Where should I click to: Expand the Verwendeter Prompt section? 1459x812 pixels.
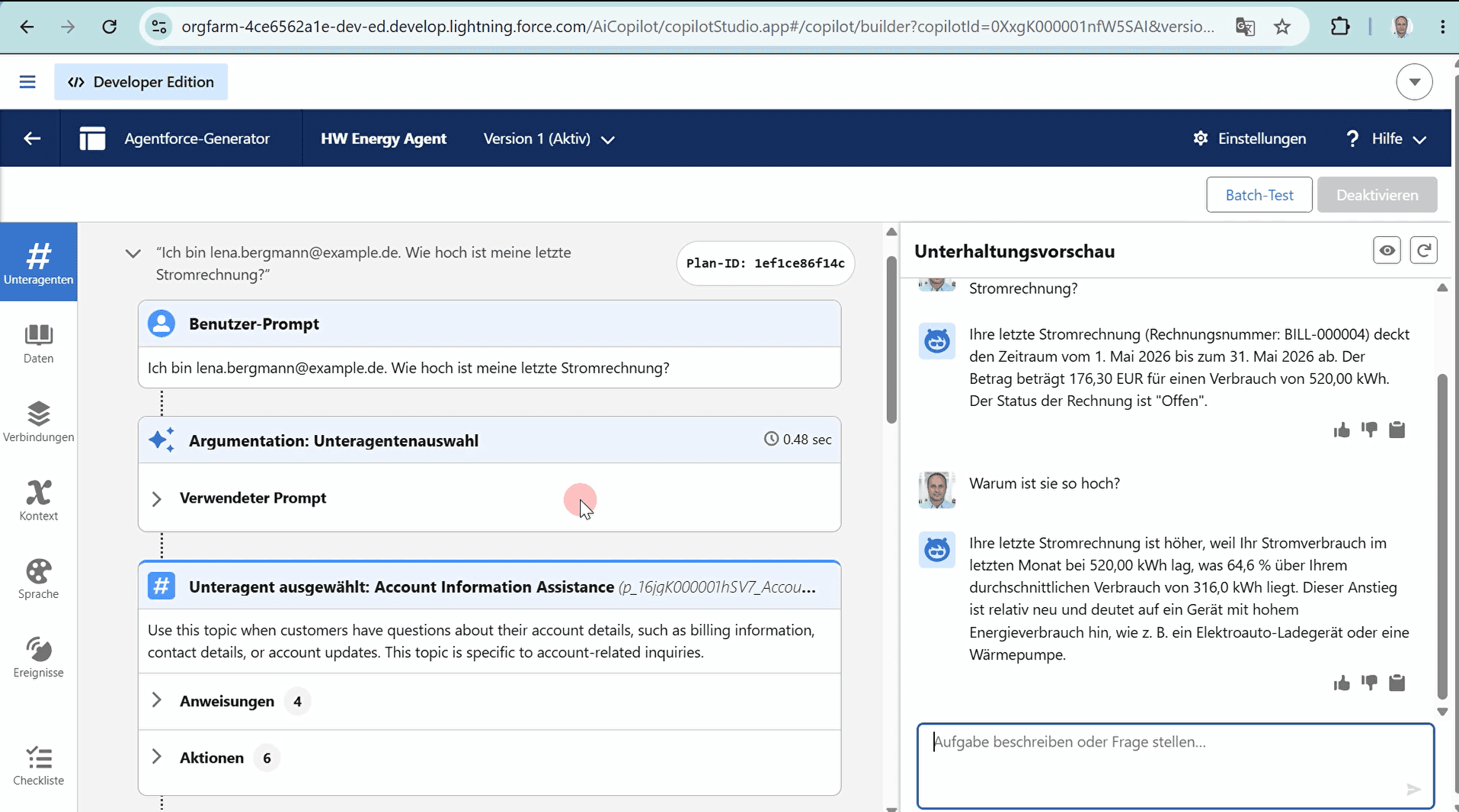[157, 499]
